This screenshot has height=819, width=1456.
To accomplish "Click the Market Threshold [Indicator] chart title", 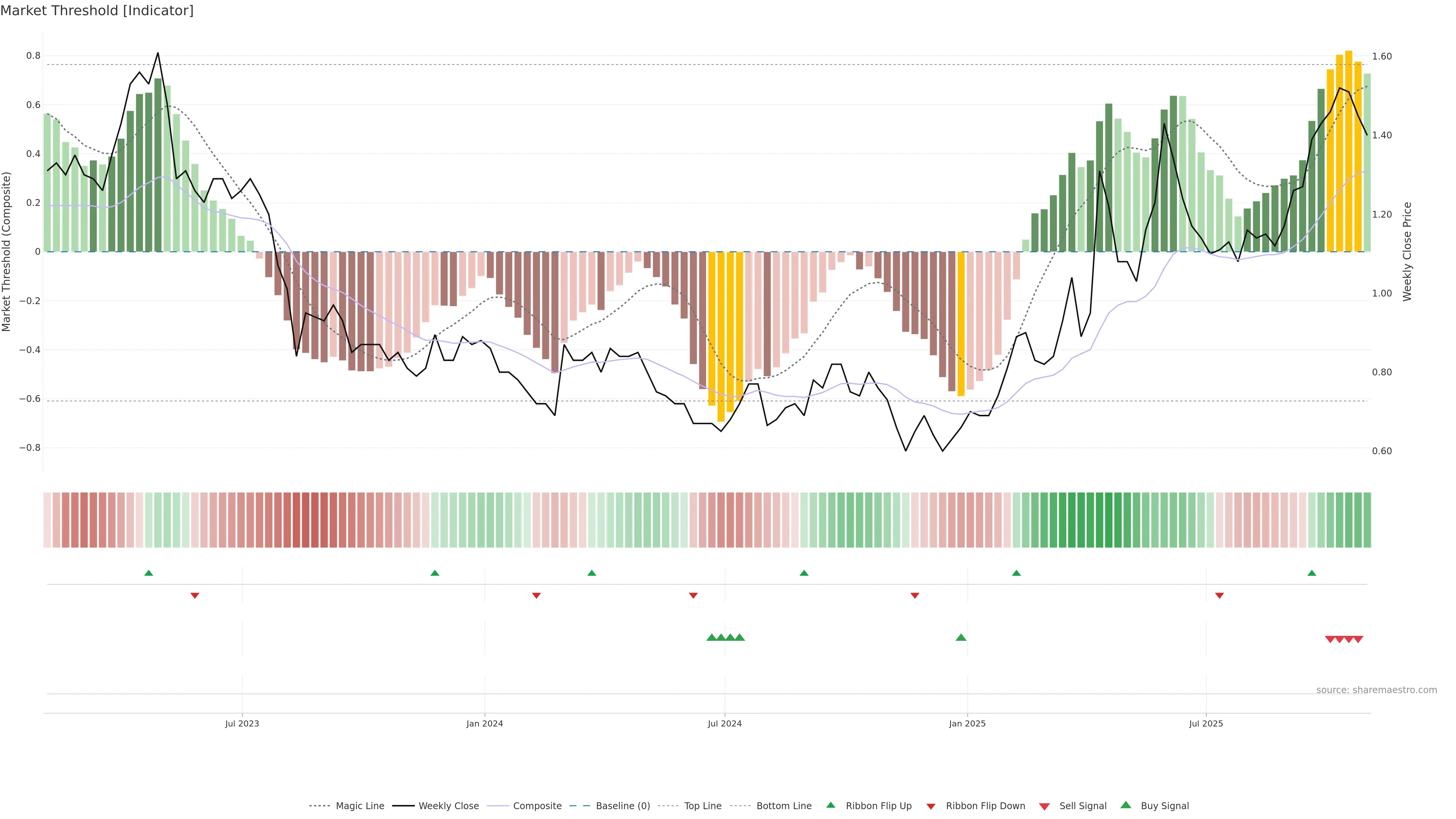I will pyautogui.click(x=97, y=11).
